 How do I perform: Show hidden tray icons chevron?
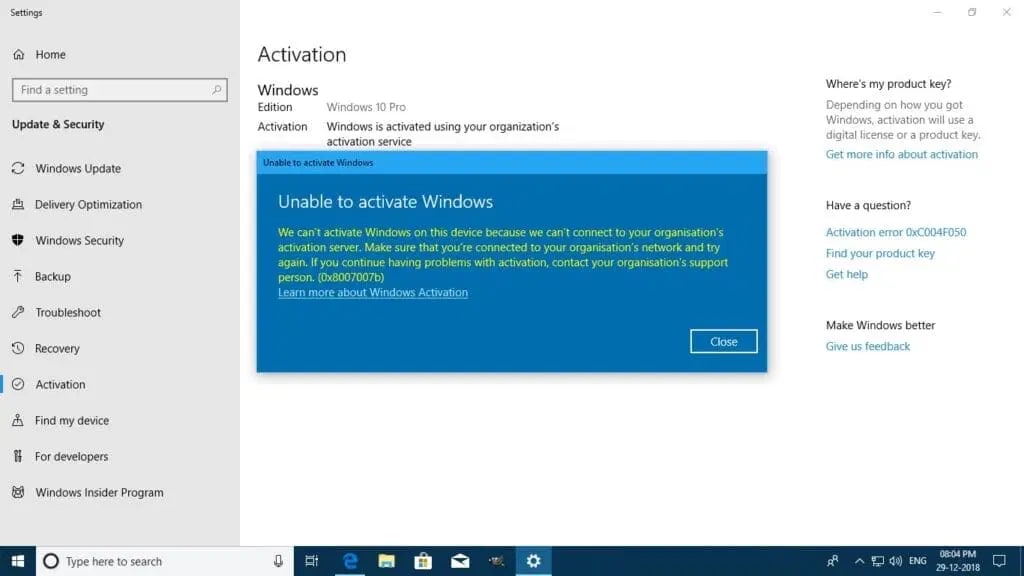(x=859, y=561)
